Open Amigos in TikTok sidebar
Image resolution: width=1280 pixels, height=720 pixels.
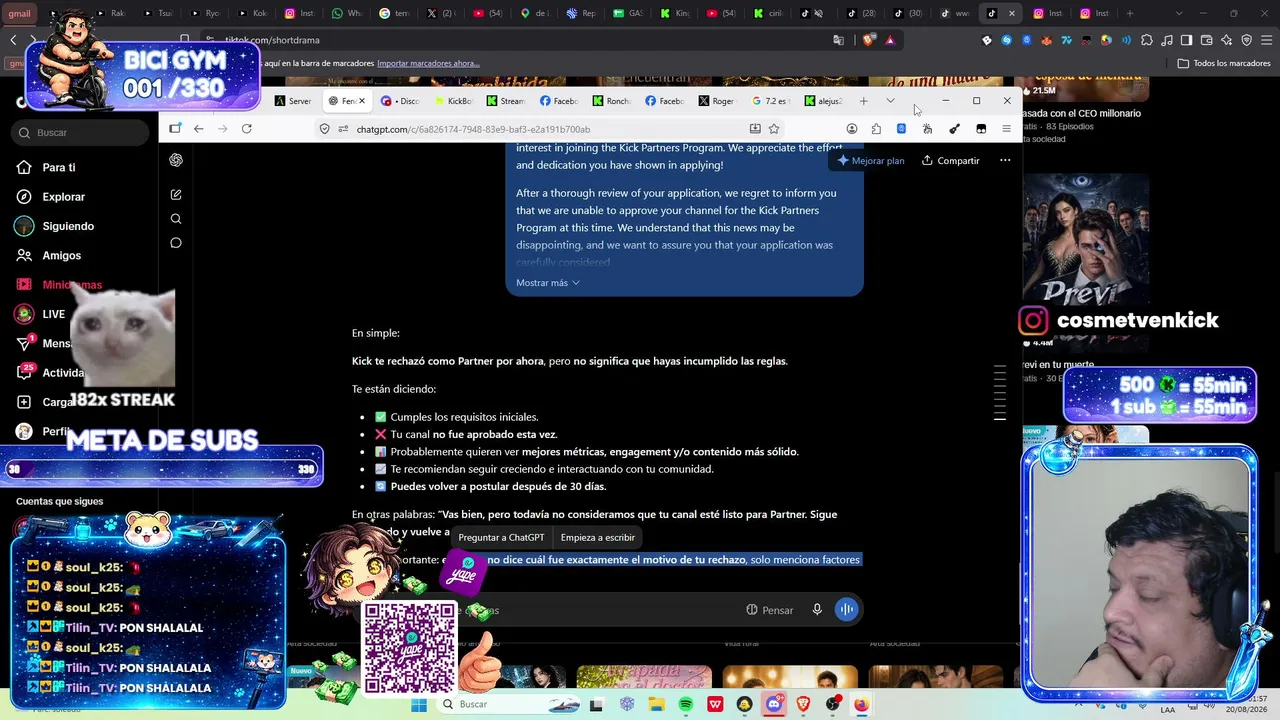coord(61,256)
